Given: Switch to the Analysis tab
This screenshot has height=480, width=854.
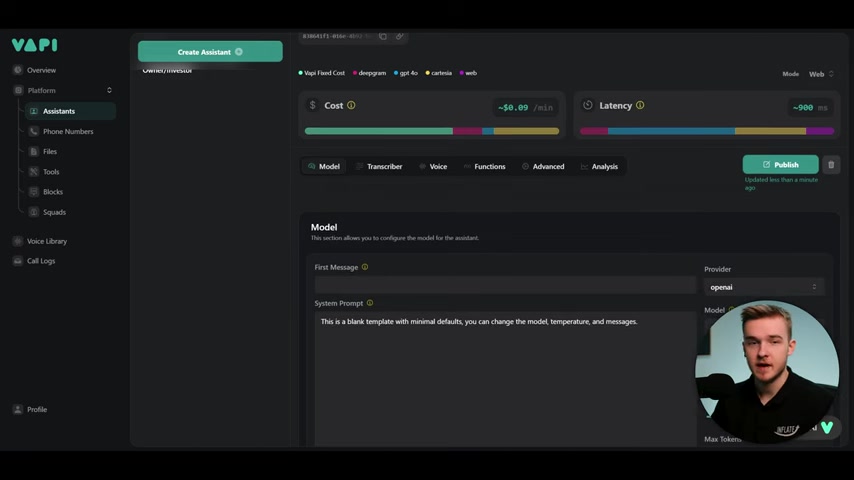Looking at the screenshot, I should (600, 166).
